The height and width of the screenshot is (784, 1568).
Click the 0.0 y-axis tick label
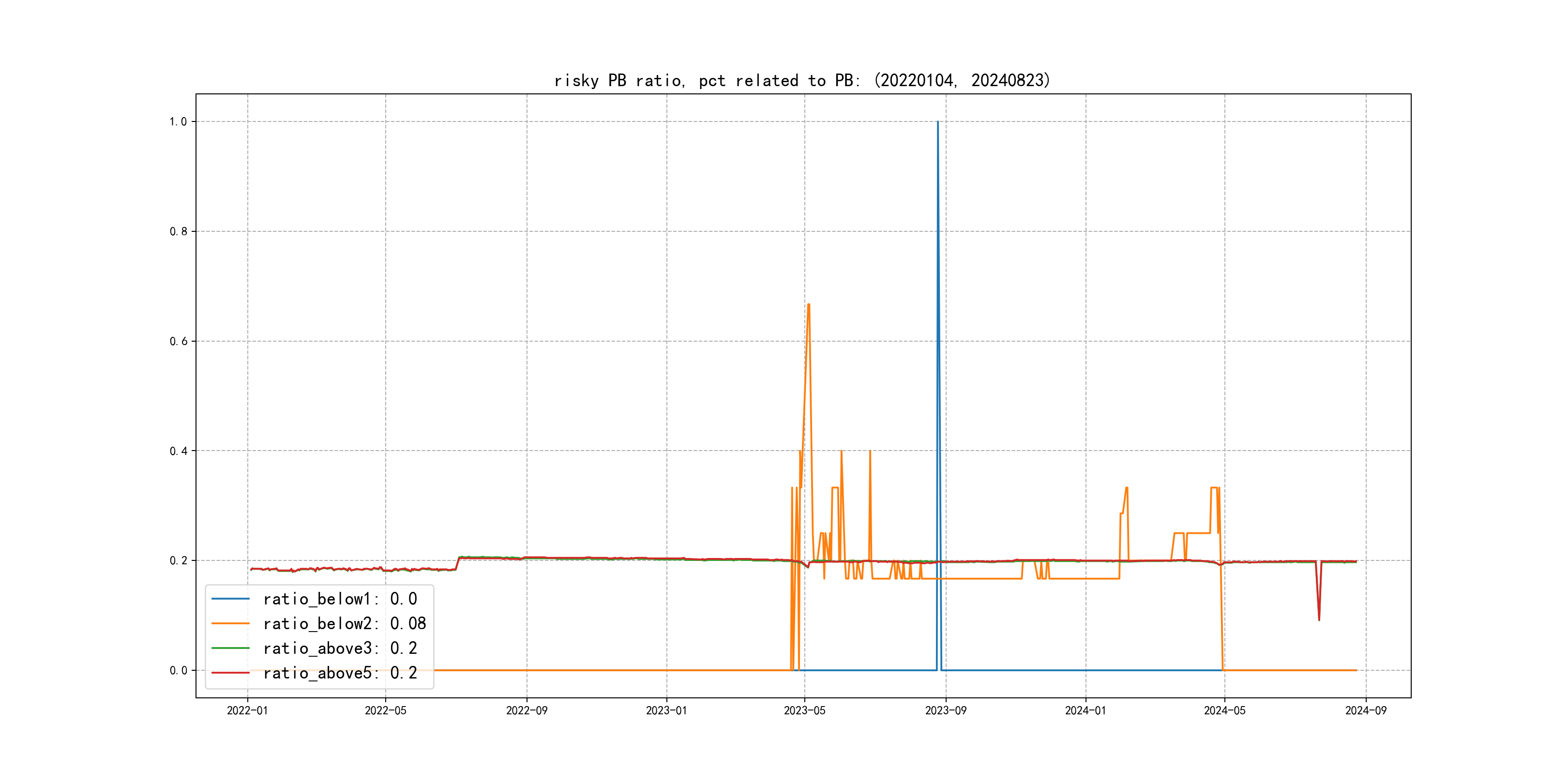(x=178, y=671)
